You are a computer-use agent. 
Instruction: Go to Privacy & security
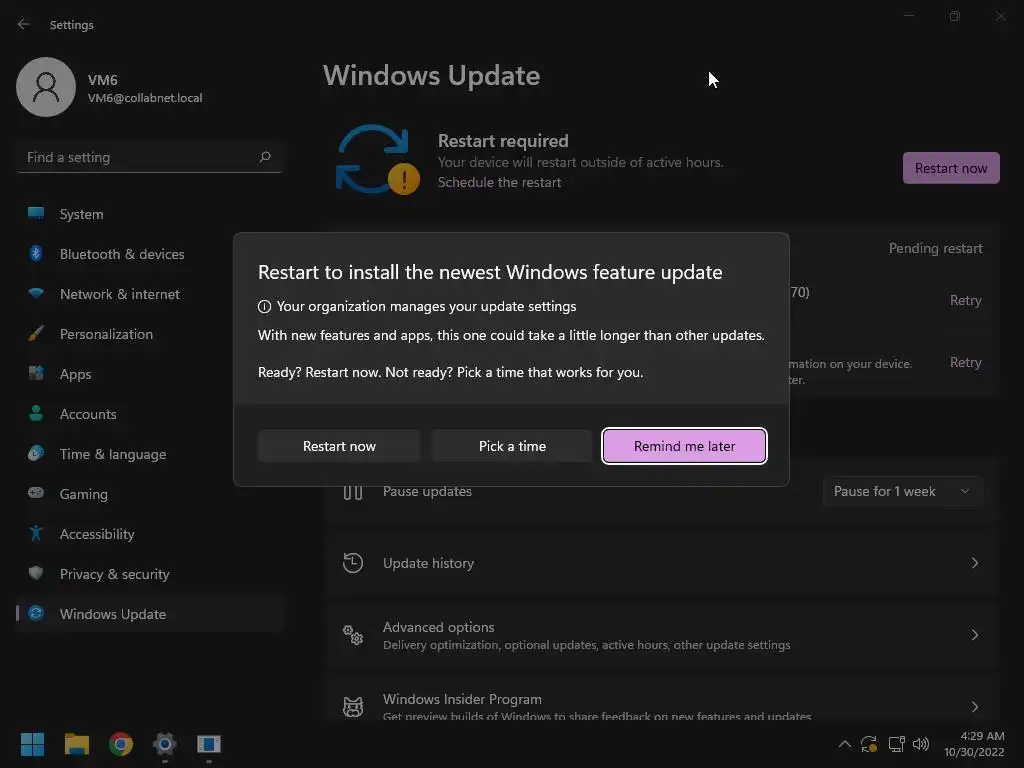coord(150,574)
